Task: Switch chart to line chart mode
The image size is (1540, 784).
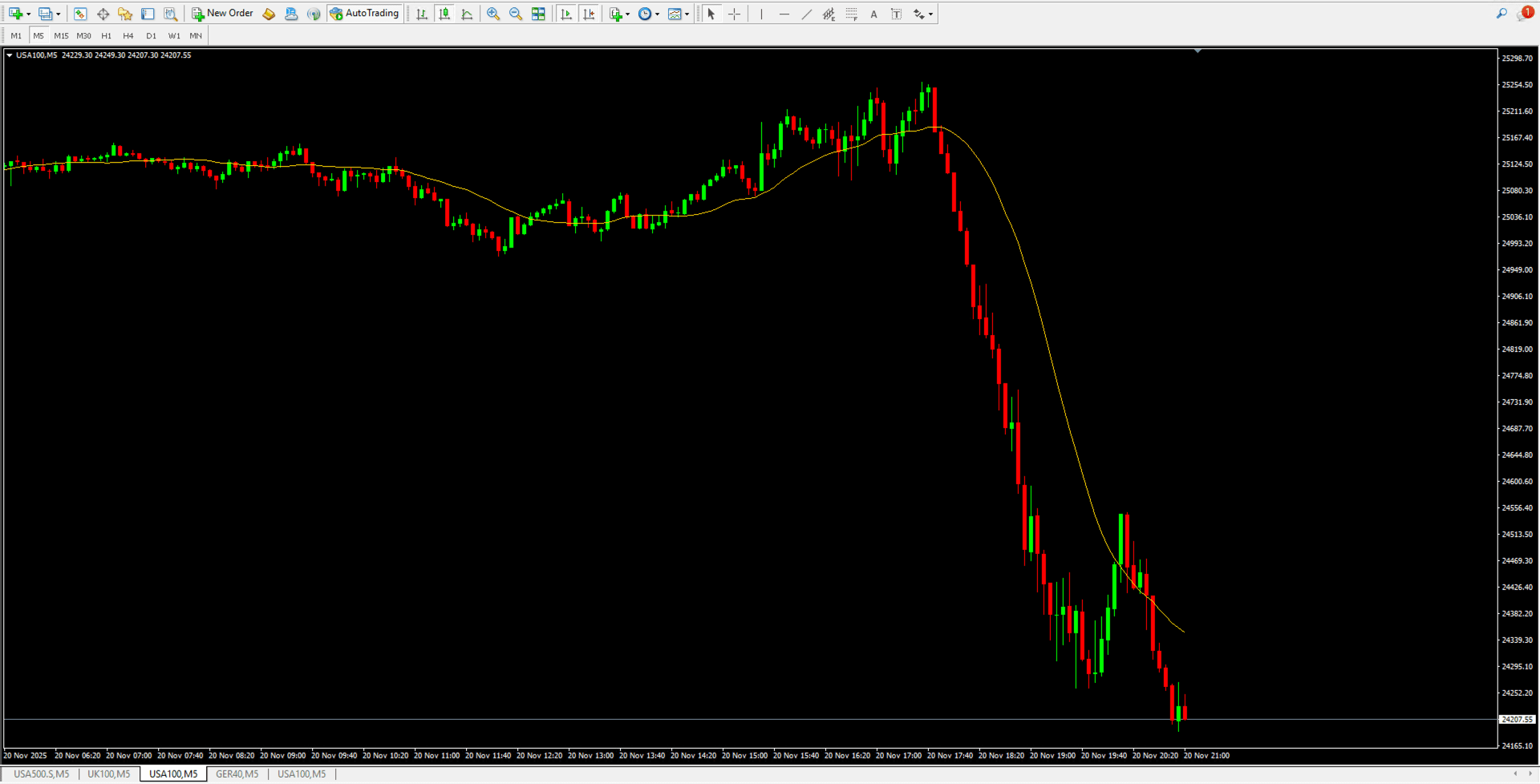Action: (x=467, y=14)
